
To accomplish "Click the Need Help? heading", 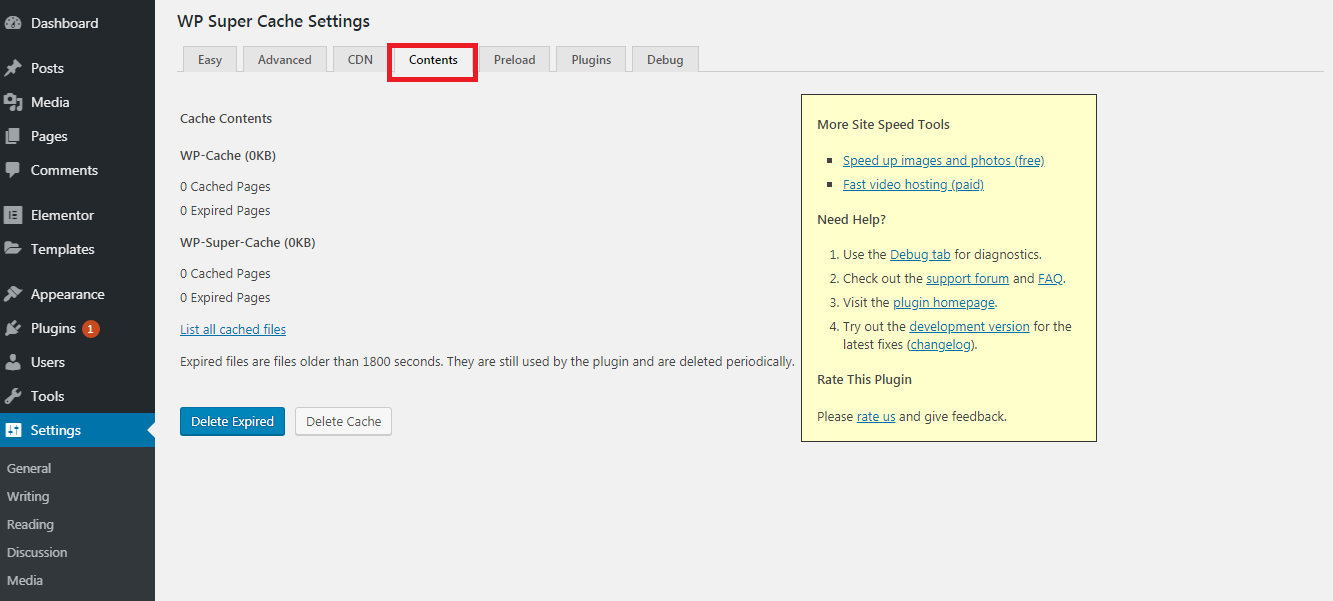I will (x=851, y=219).
